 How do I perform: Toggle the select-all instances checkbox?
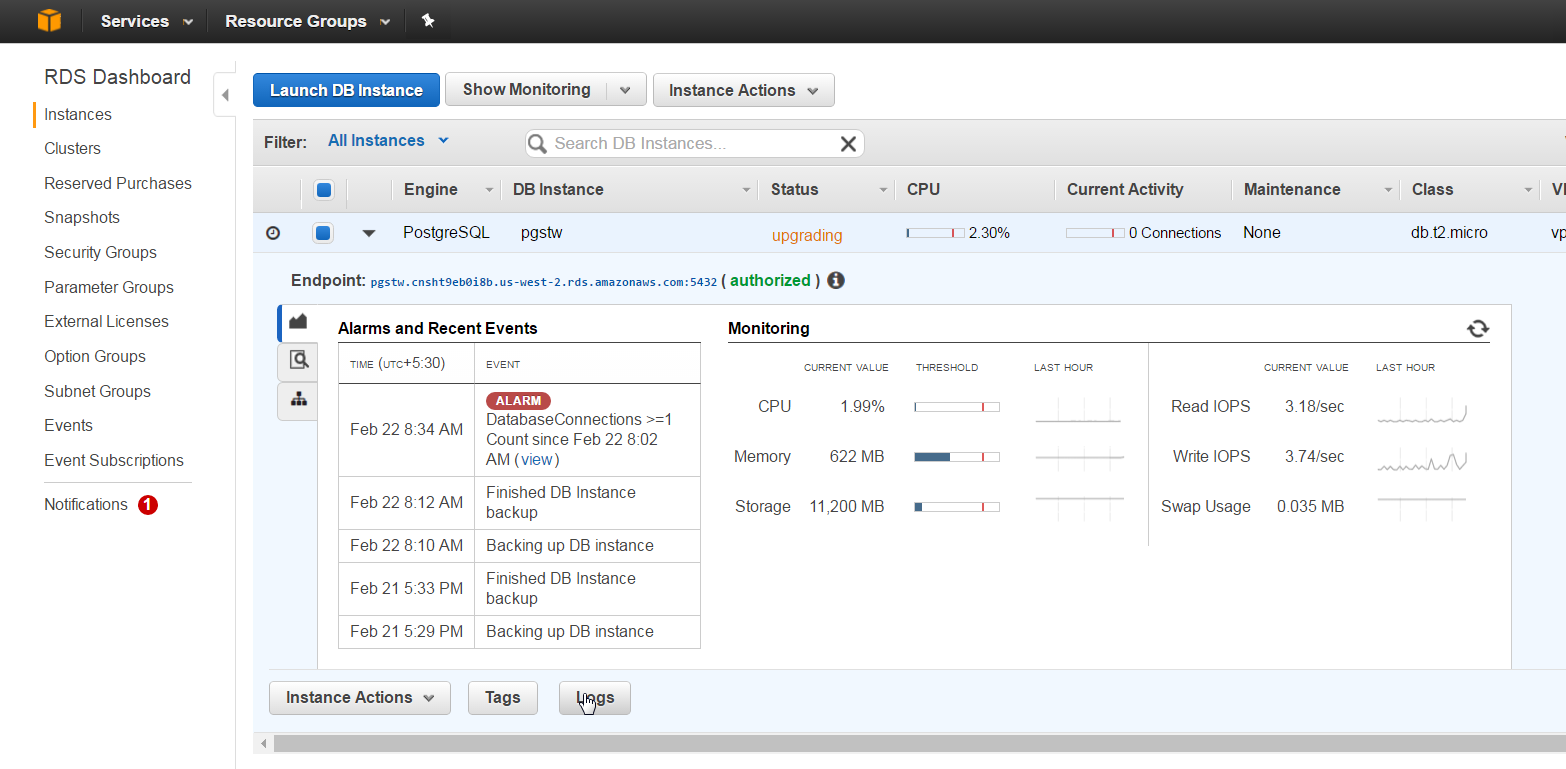(x=324, y=190)
